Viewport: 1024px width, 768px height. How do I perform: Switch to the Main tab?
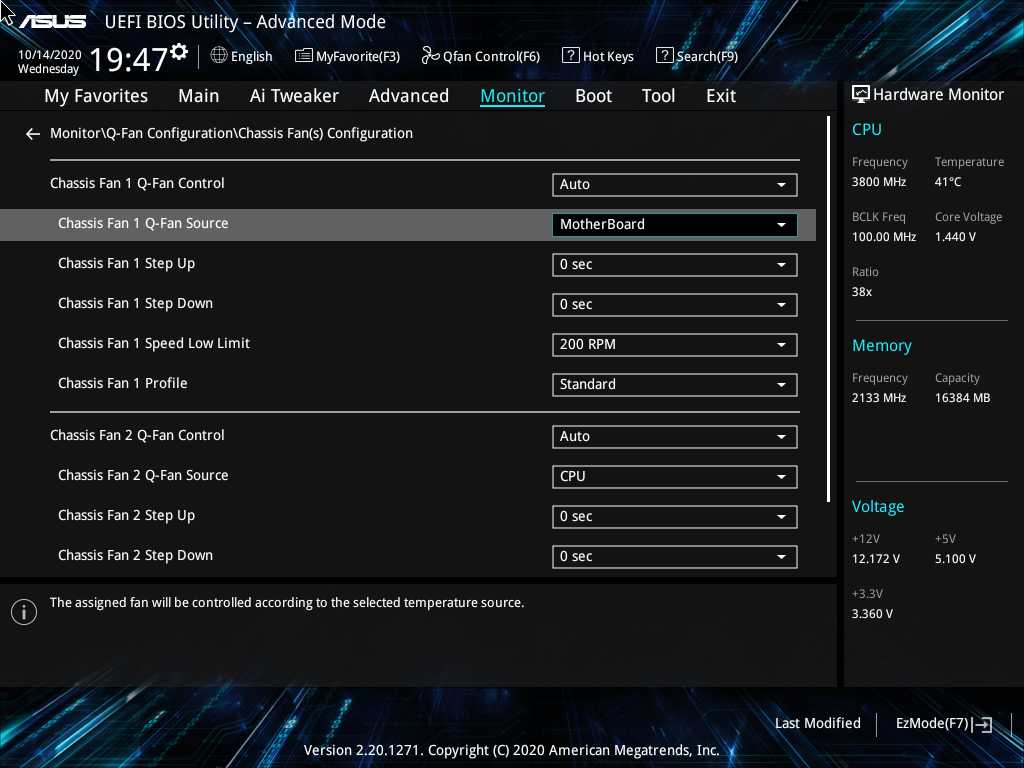(199, 96)
